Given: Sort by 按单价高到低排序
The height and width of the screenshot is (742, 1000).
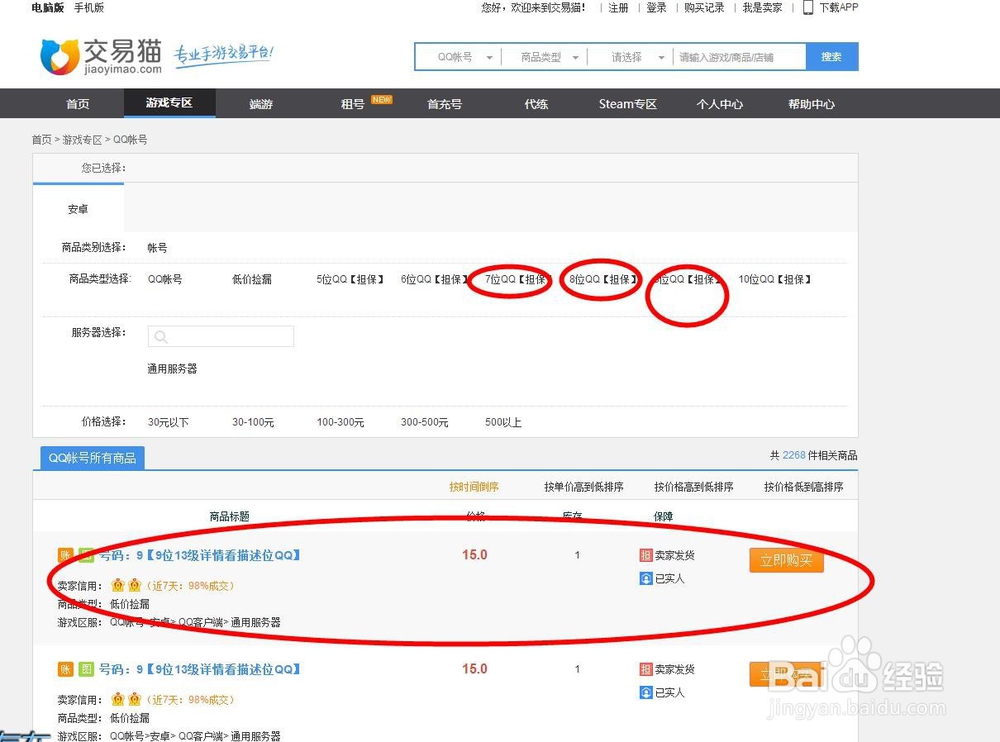Looking at the screenshot, I should point(584,487).
